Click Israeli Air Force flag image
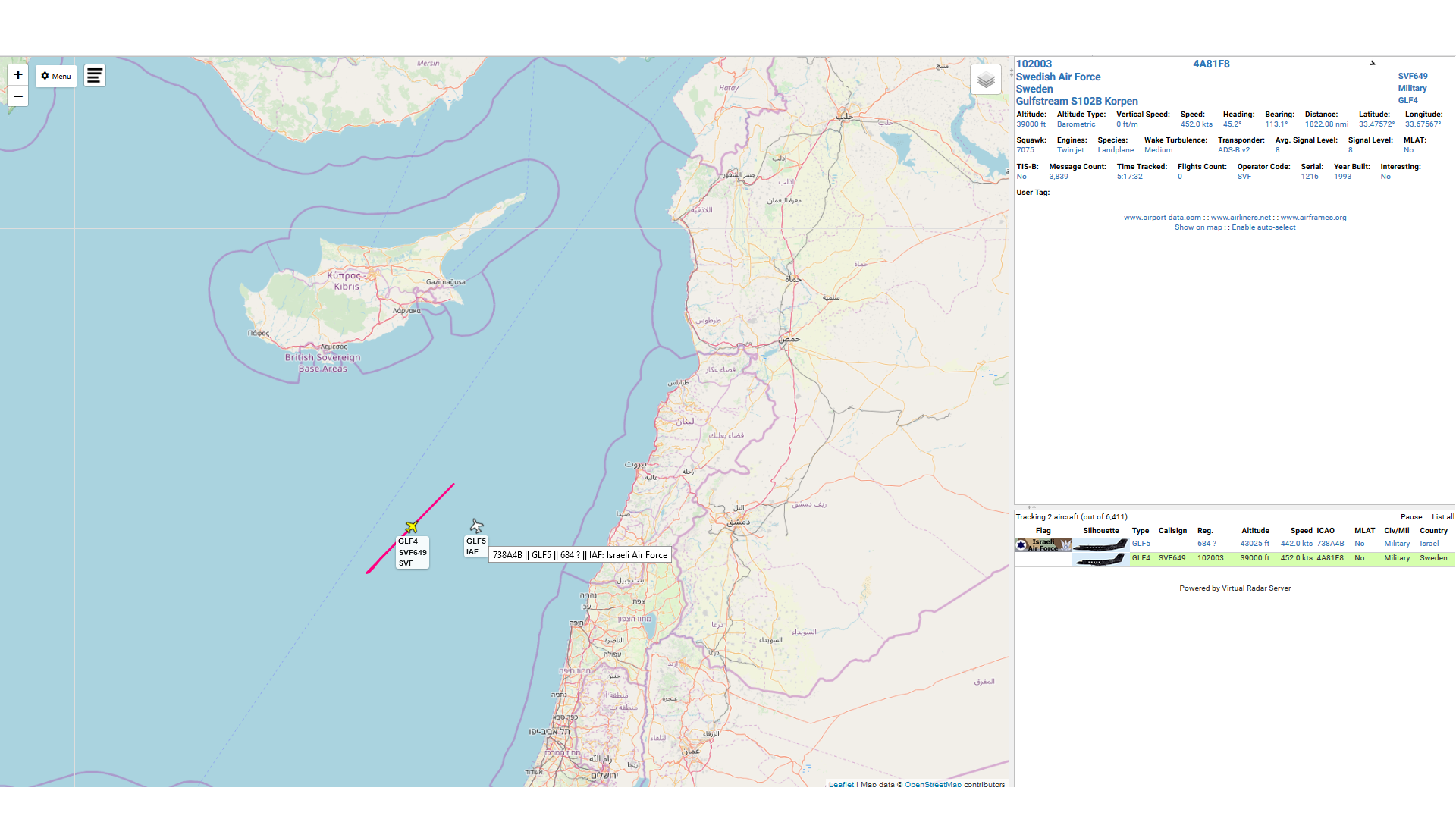This screenshot has width=1456, height=819. pyautogui.click(x=1043, y=544)
